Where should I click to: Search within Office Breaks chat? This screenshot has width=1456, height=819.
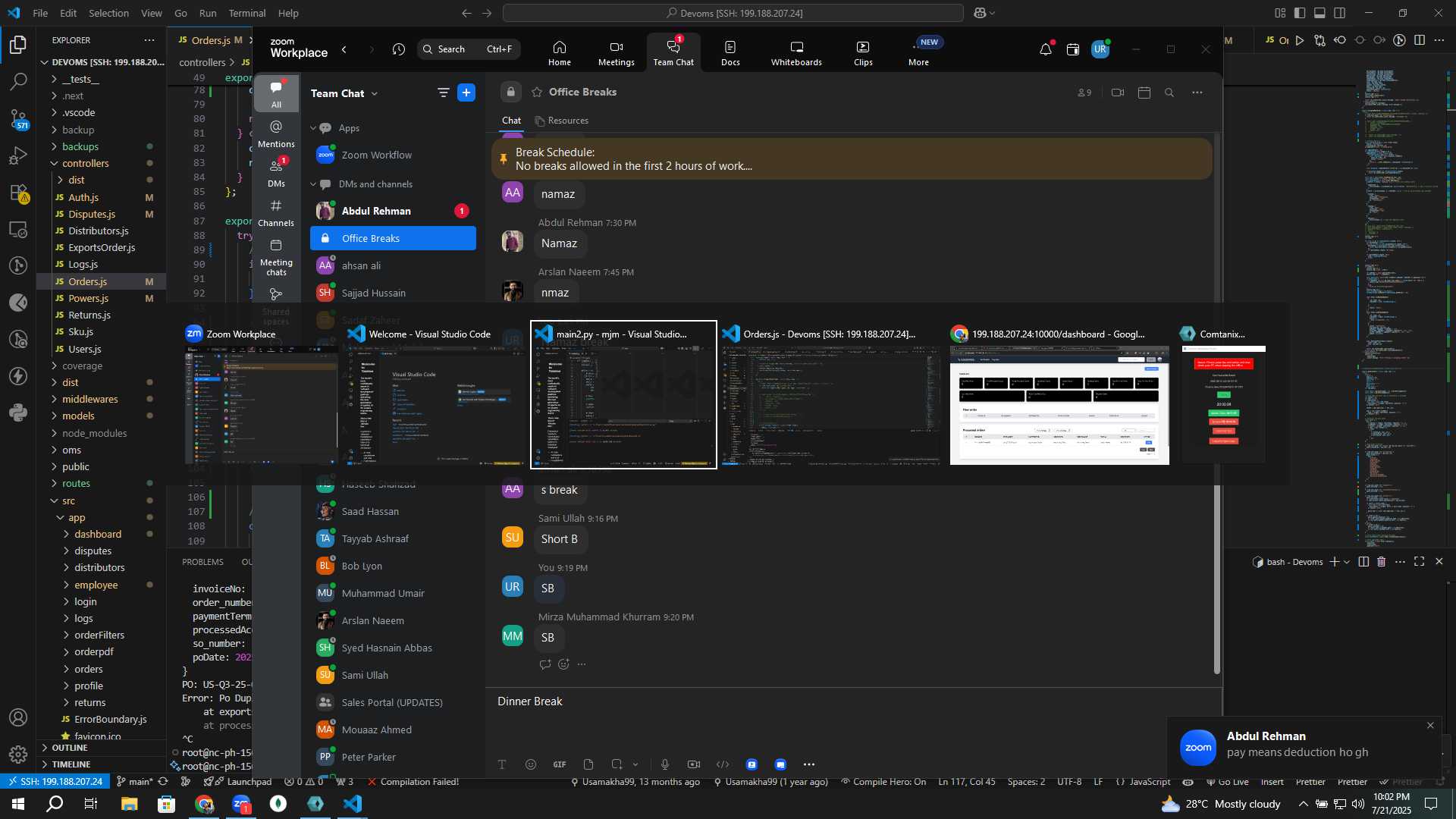point(1169,93)
